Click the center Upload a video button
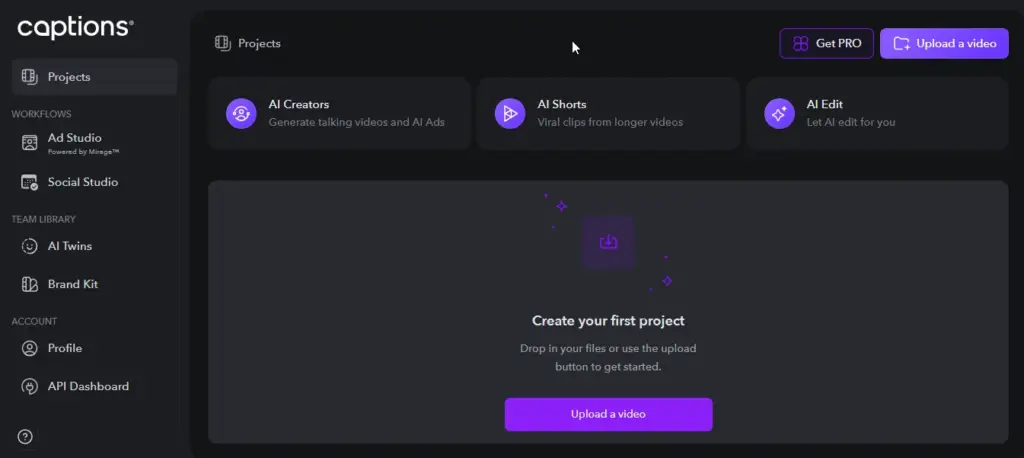 click(608, 414)
